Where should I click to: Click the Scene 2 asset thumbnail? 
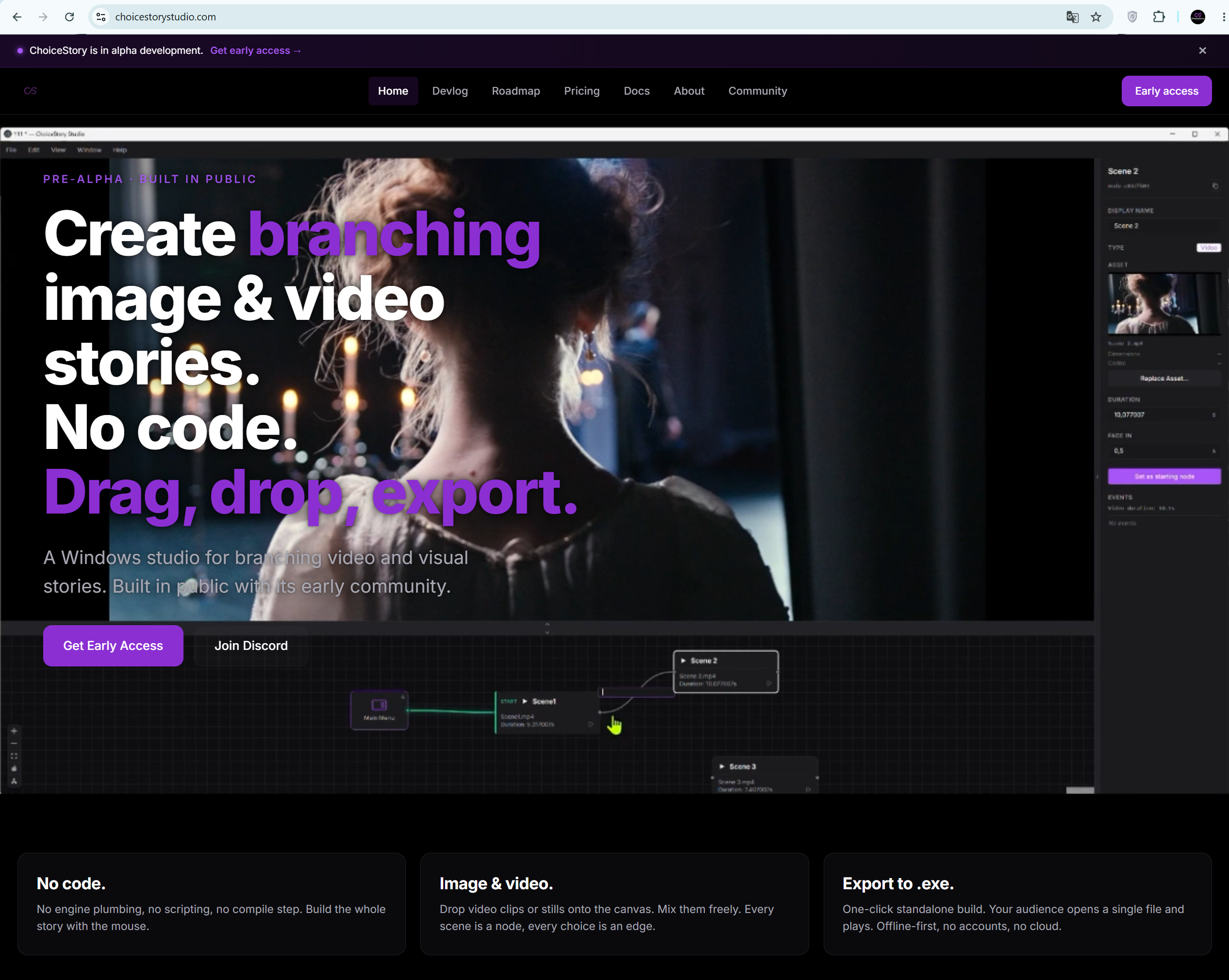[1163, 303]
